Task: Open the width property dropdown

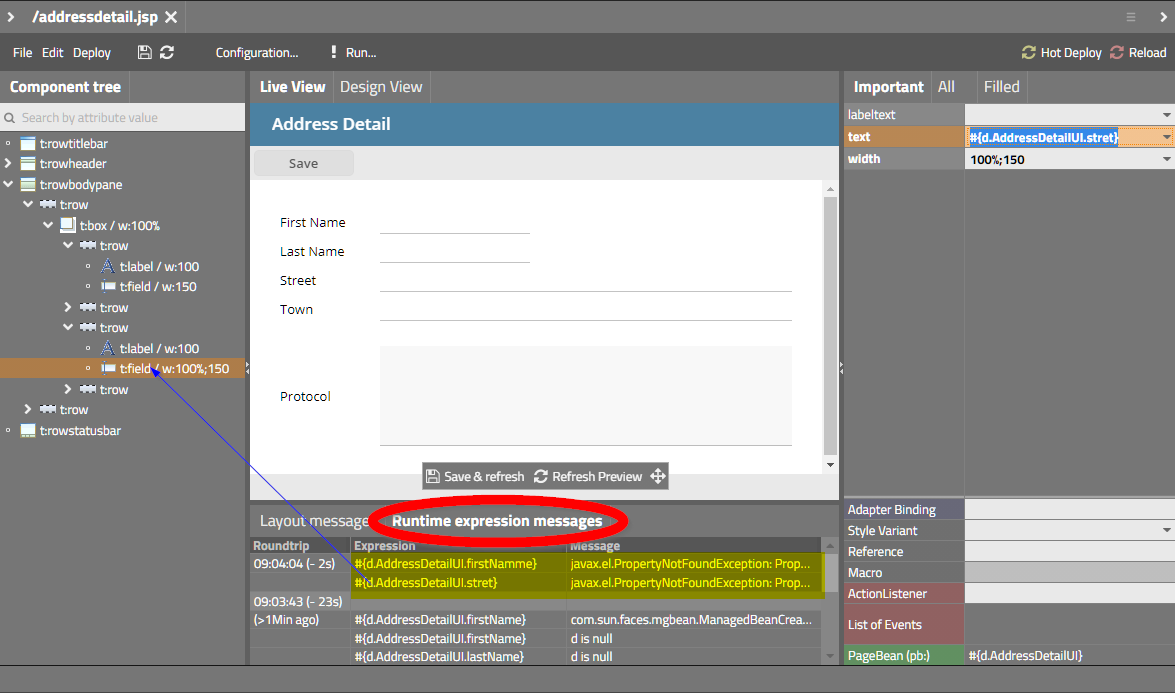Action: click(1166, 159)
